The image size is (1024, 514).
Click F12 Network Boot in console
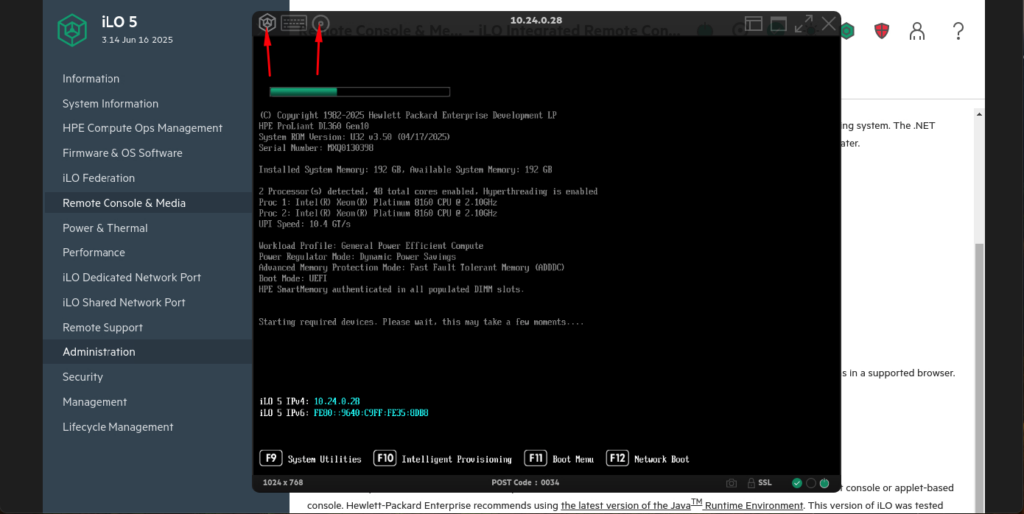point(648,458)
